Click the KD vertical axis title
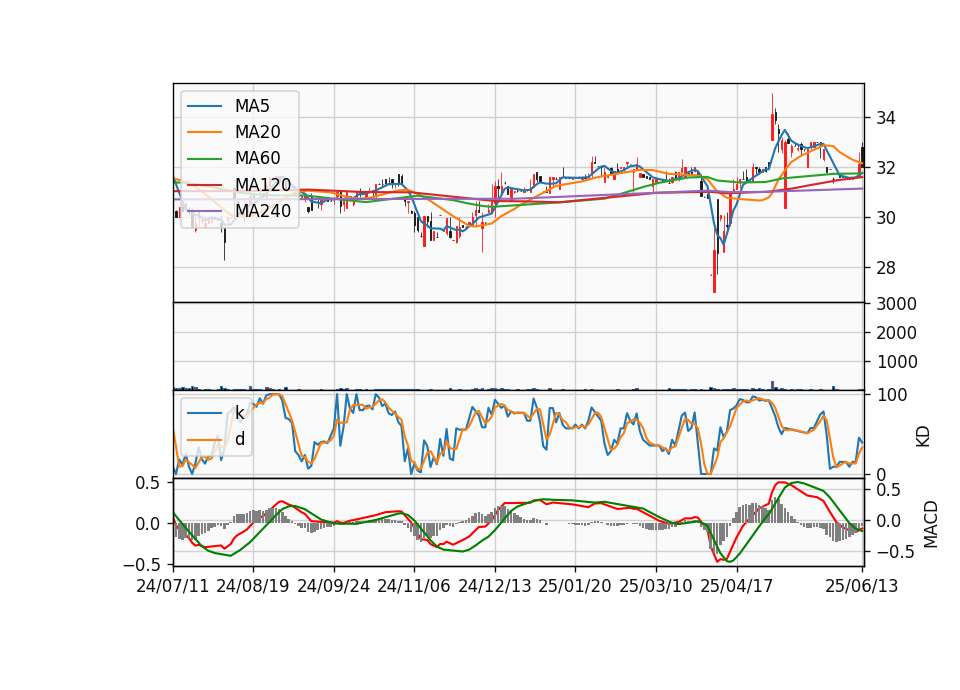 [x=923, y=437]
